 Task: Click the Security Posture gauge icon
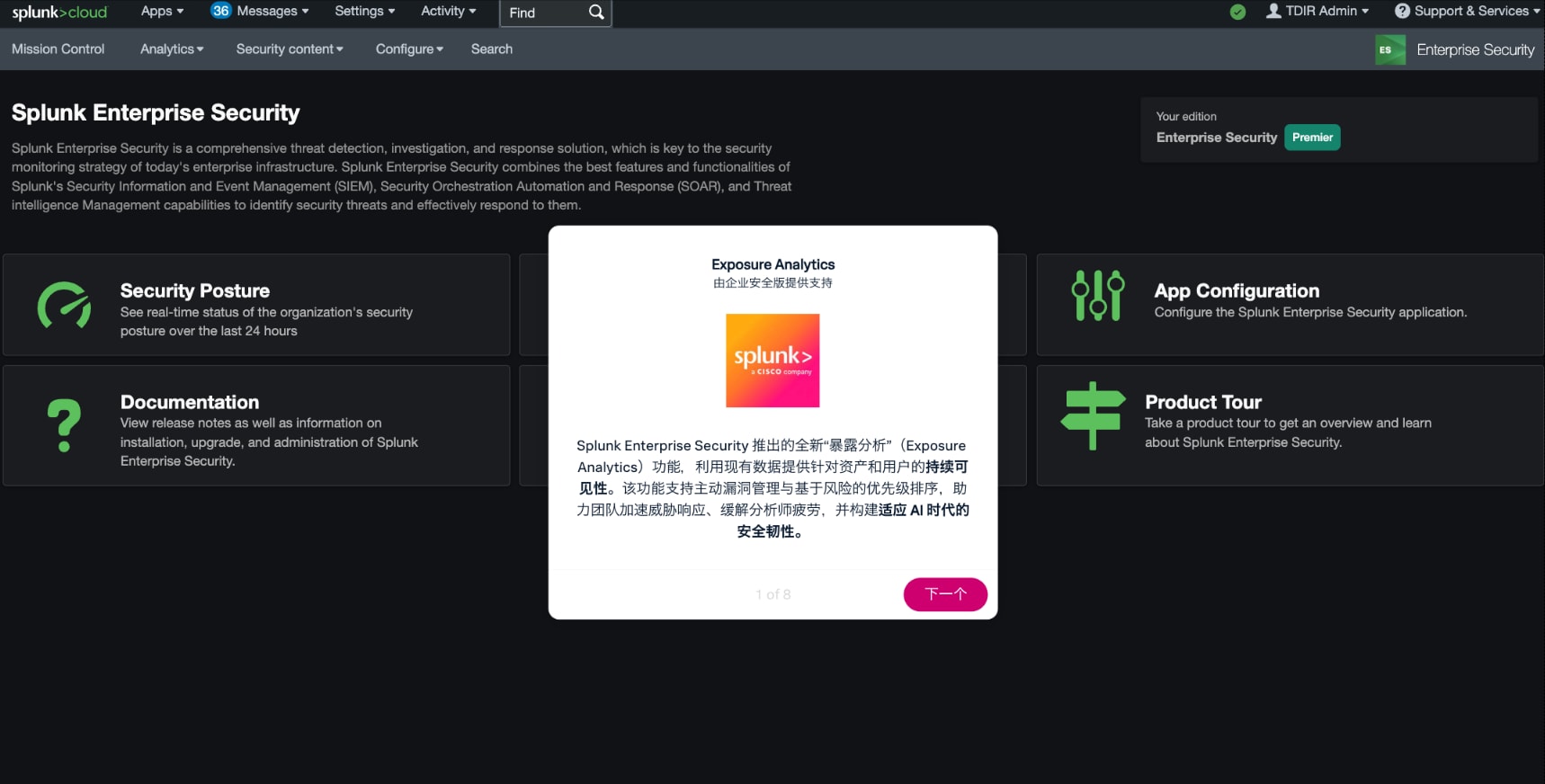click(x=64, y=306)
